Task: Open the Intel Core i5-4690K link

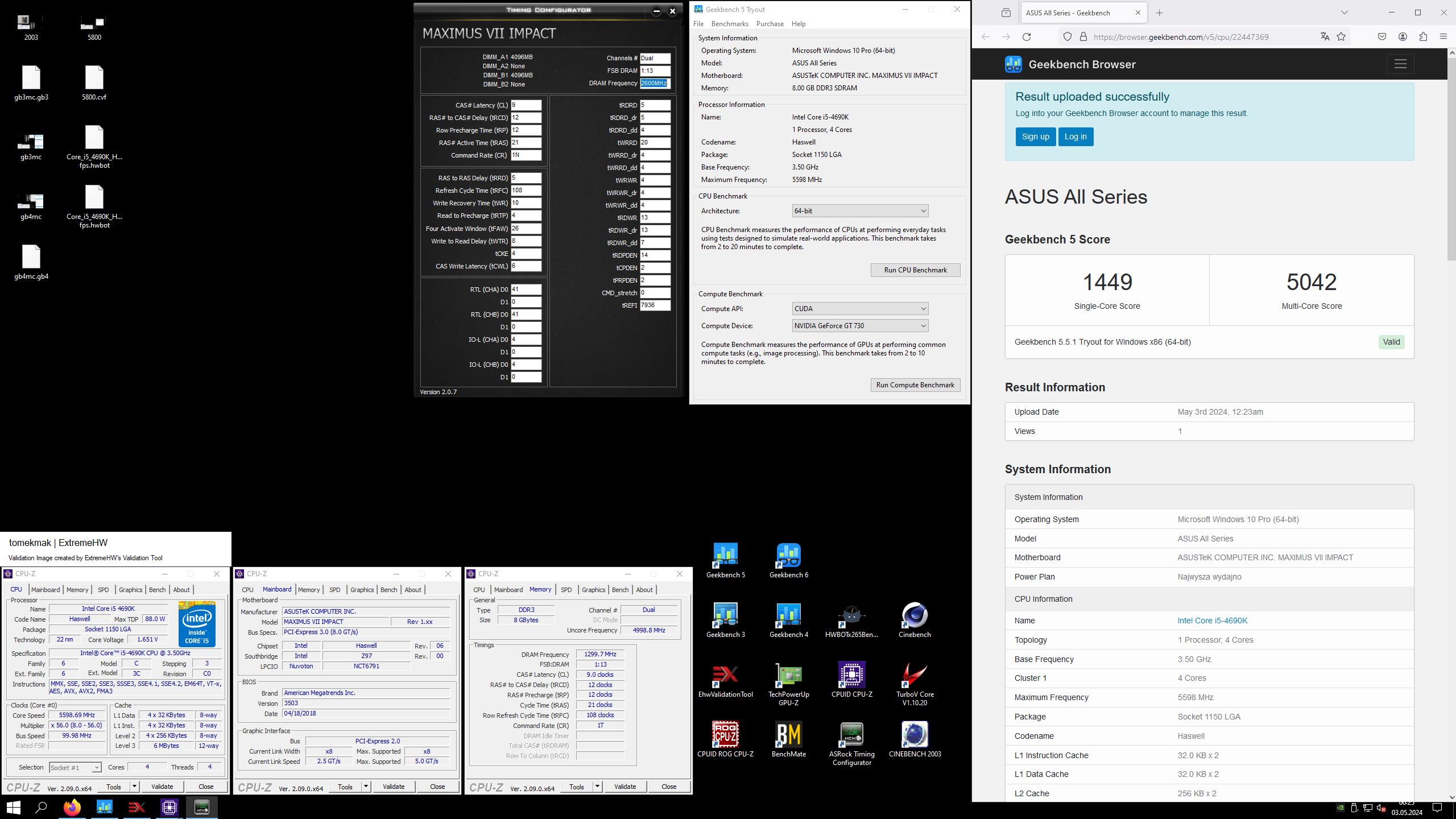Action: (1212, 621)
